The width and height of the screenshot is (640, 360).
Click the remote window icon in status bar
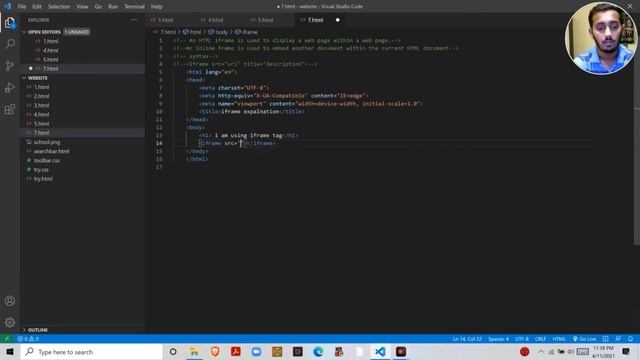7,339
